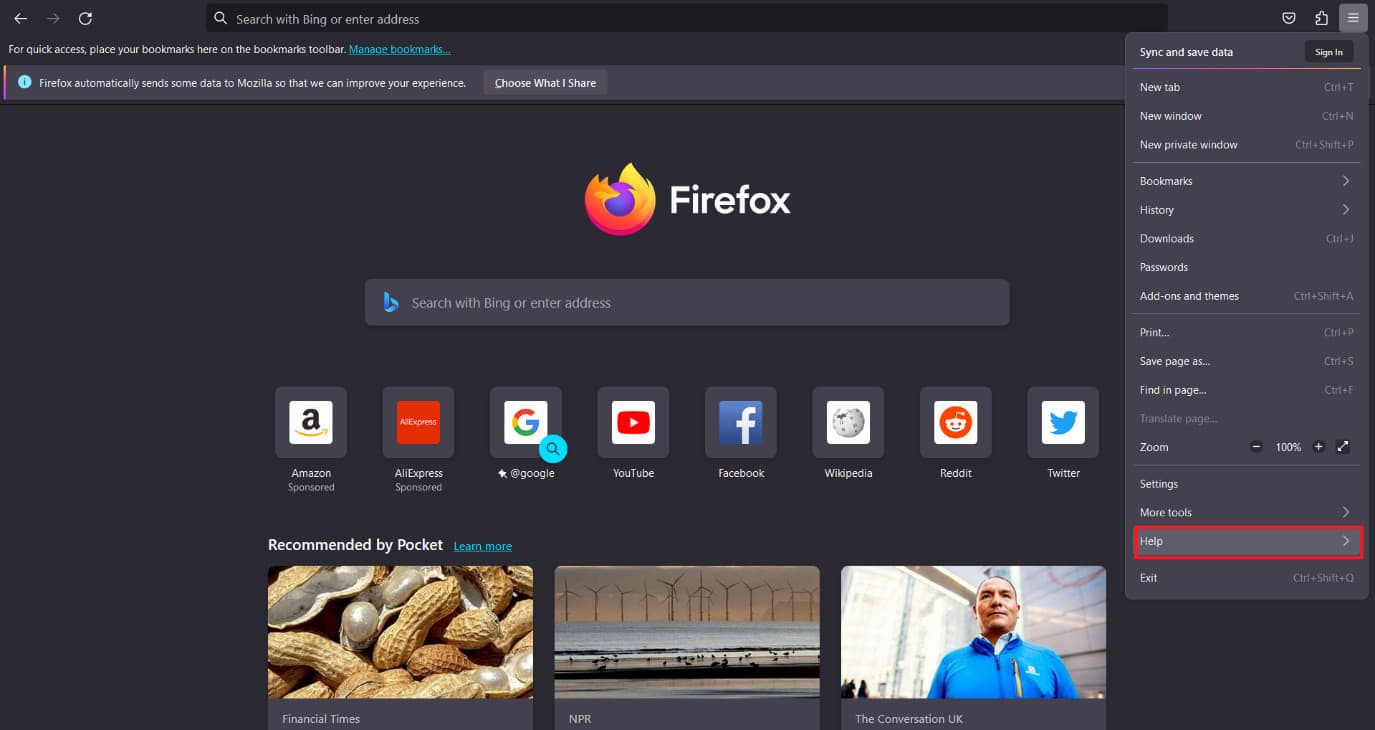The width and height of the screenshot is (1375, 730).
Task: Click Choose What I Share button
Action: [545, 83]
